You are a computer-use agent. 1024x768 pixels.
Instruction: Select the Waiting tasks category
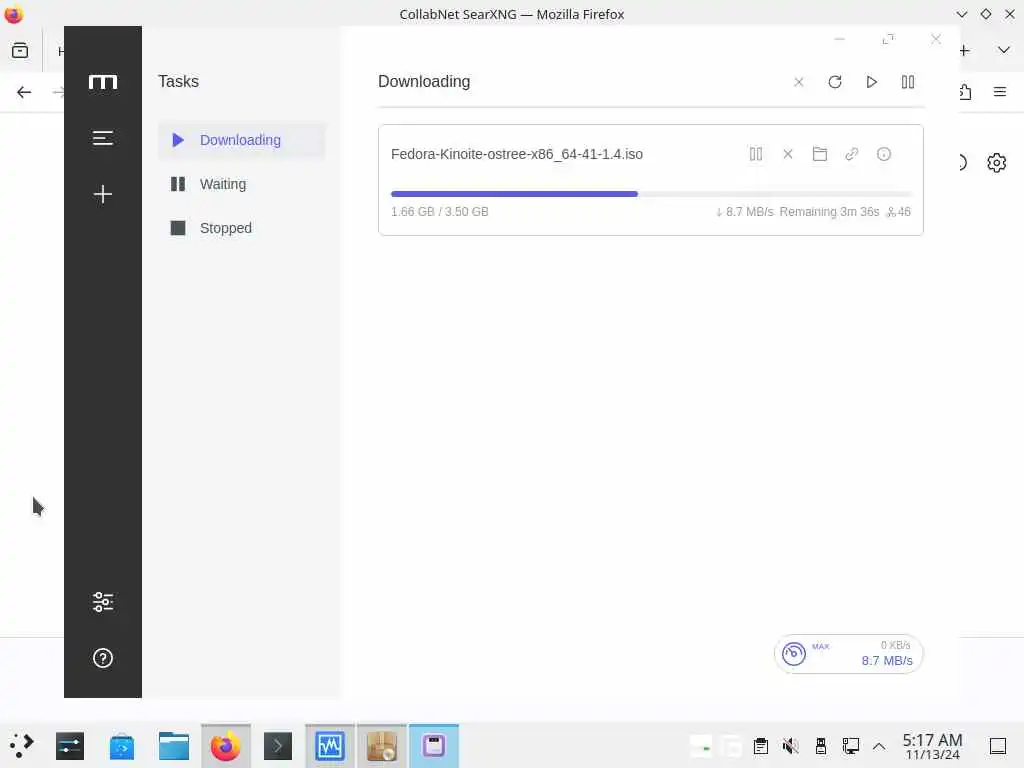pyautogui.click(x=242, y=184)
